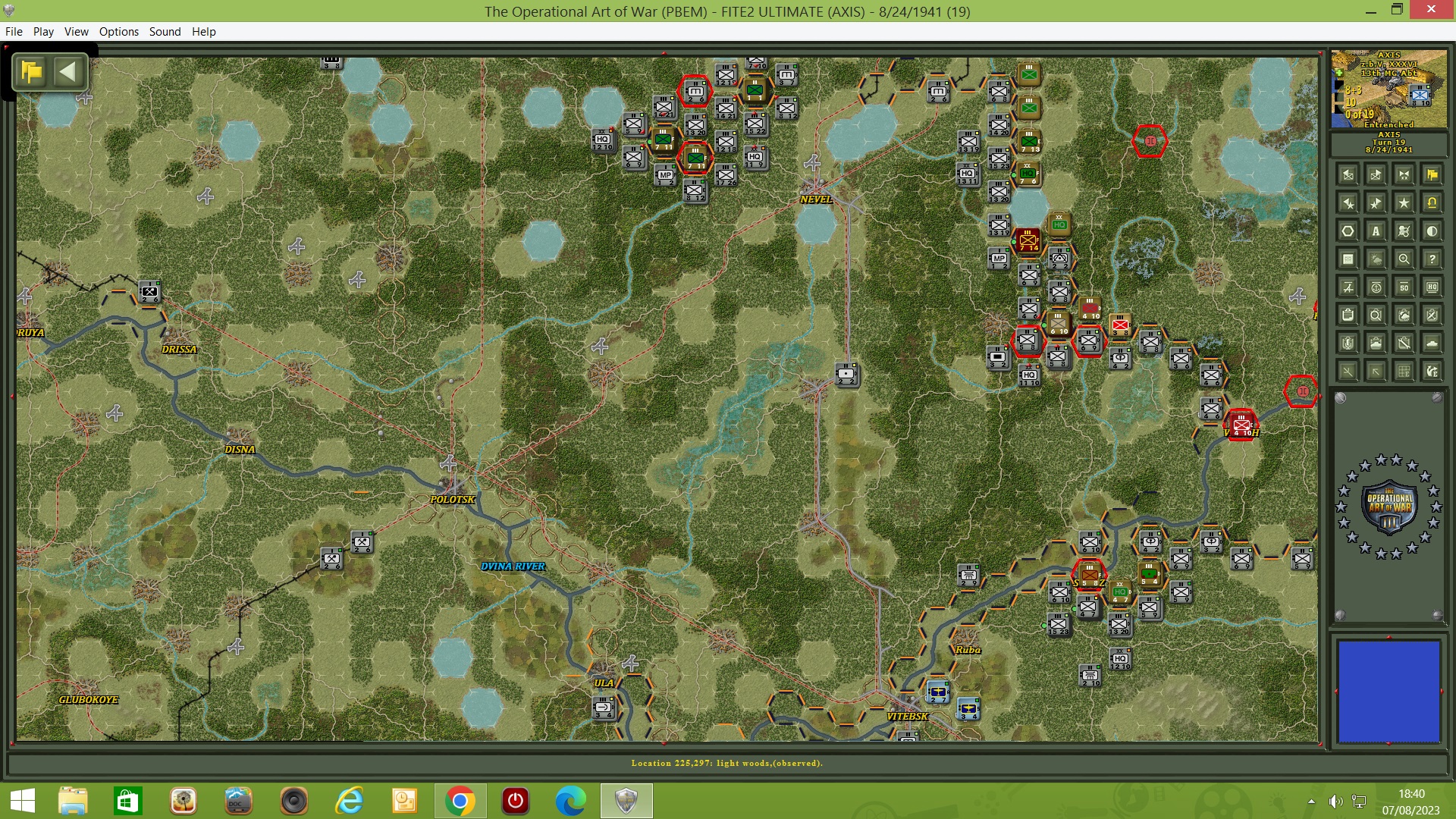
Task: Open the plain clipboard report icon
Action: [1348, 315]
